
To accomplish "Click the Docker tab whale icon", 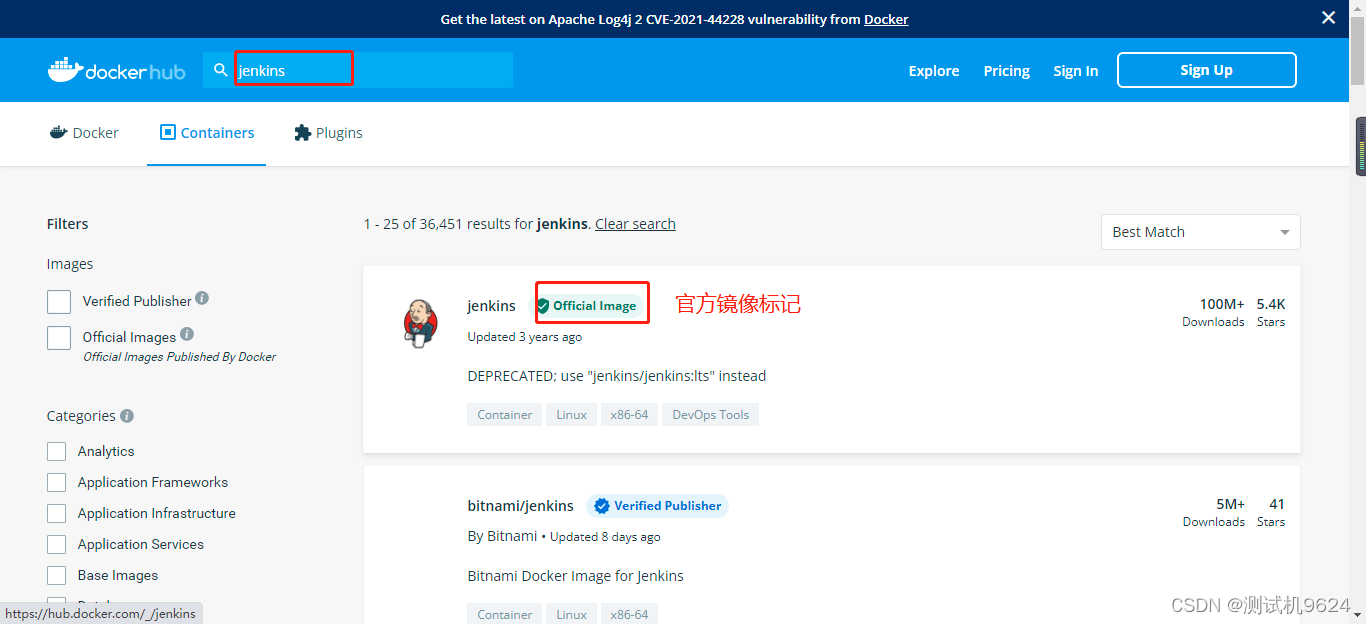I will 58,132.
